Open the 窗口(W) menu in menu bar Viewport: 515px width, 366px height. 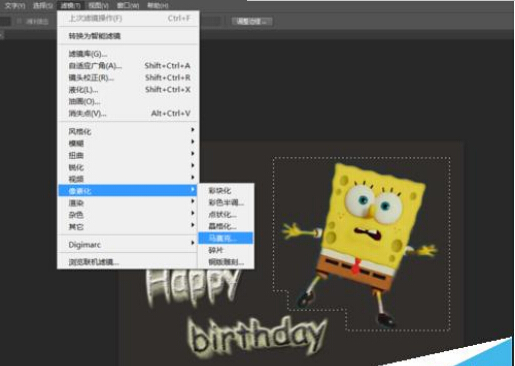(x=128, y=5)
